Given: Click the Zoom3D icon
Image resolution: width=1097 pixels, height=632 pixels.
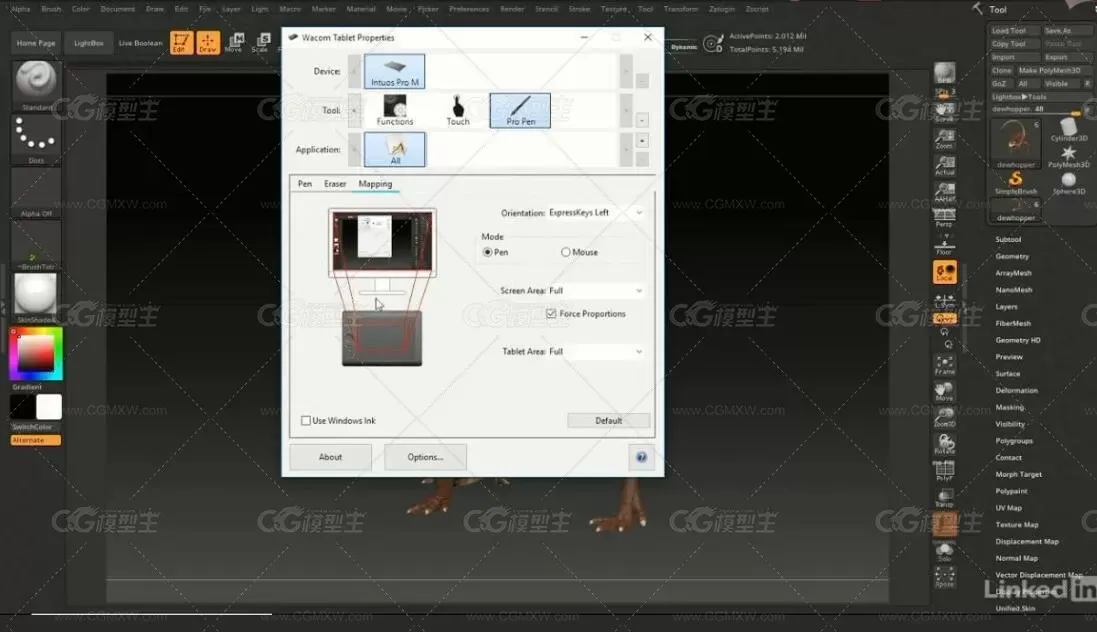Looking at the screenshot, I should click(x=944, y=418).
